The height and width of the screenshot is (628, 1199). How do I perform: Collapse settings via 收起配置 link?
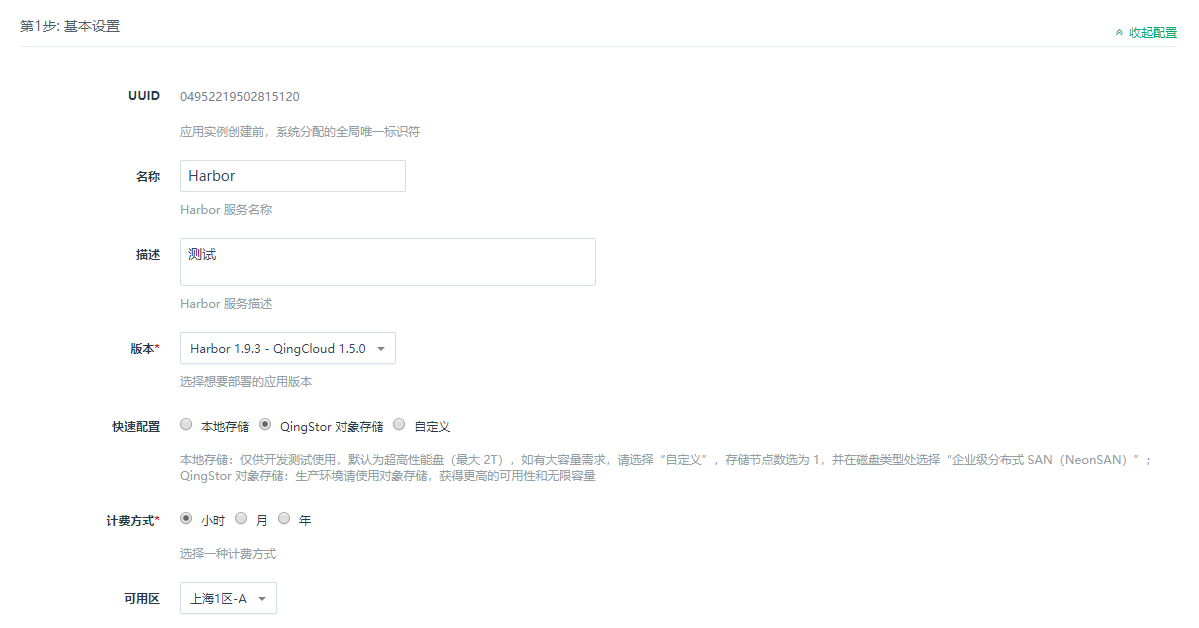coord(1145,33)
